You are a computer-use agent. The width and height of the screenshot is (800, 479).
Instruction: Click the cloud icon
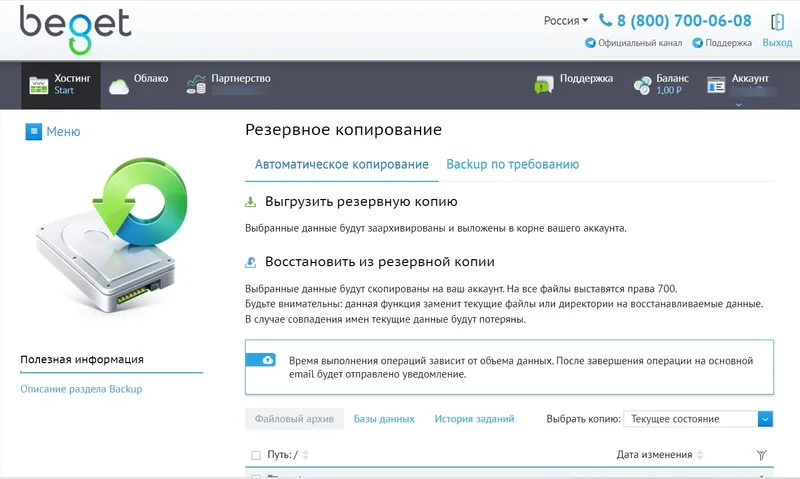[x=118, y=87]
